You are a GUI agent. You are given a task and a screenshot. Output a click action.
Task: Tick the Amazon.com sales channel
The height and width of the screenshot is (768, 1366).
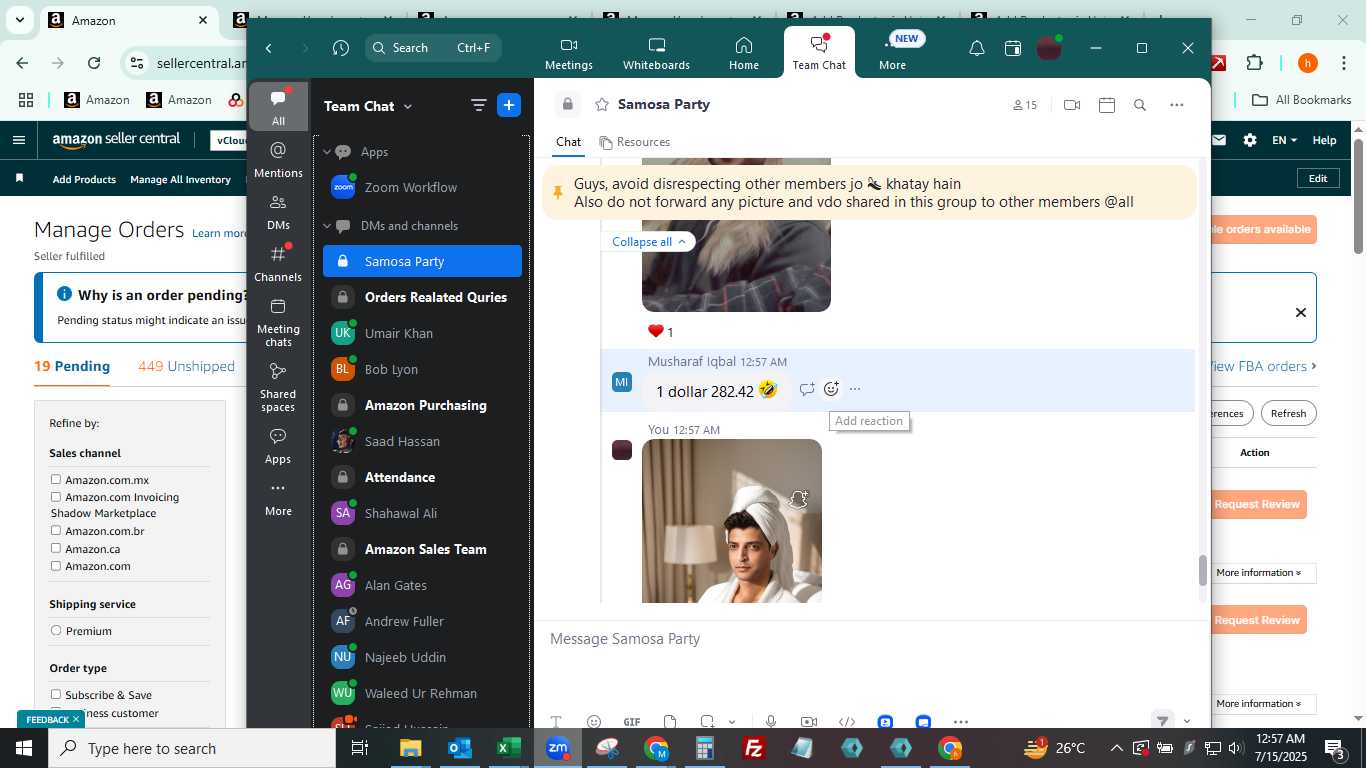[56, 566]
